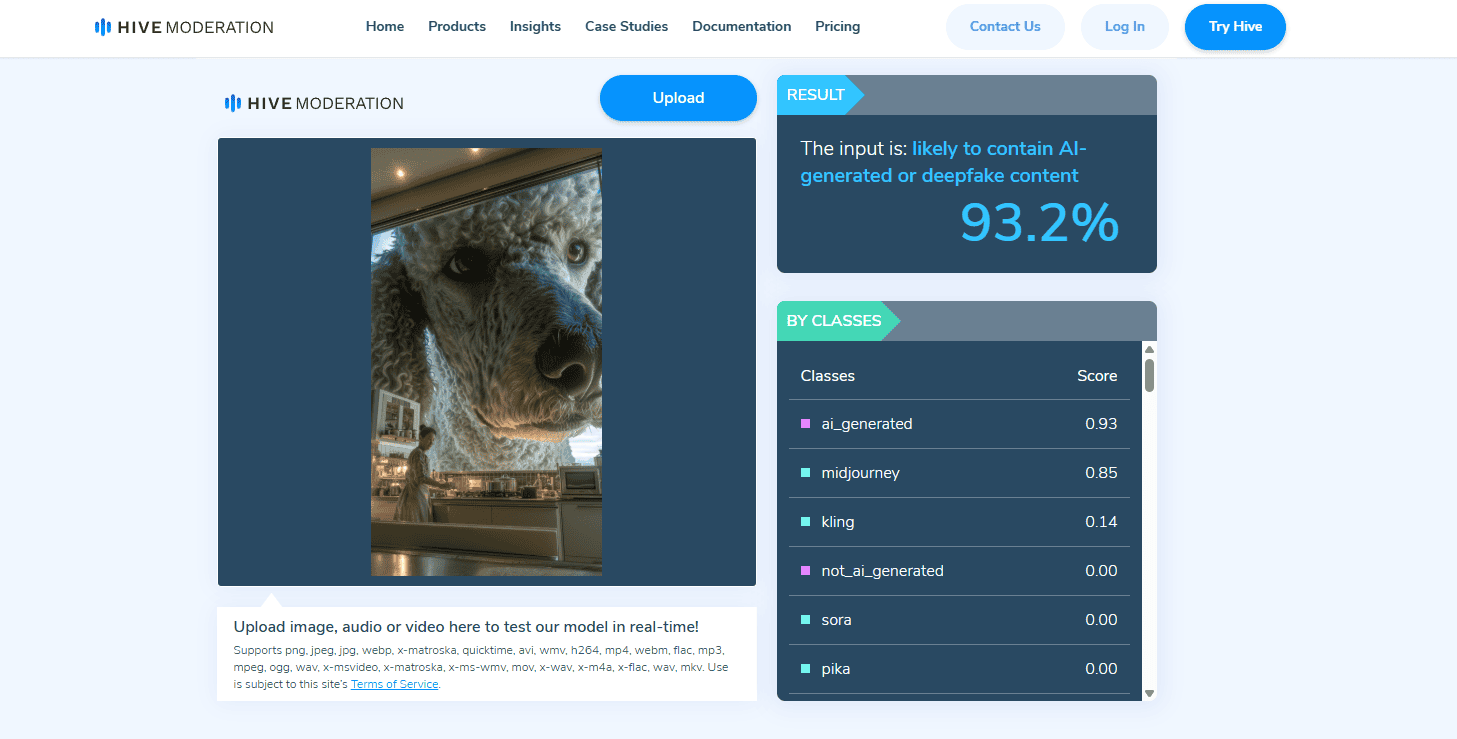The height and width of the screenshot is (739, 1457).
Task: Click the BY CLASSES panel header tag
Action: (838, 321)
